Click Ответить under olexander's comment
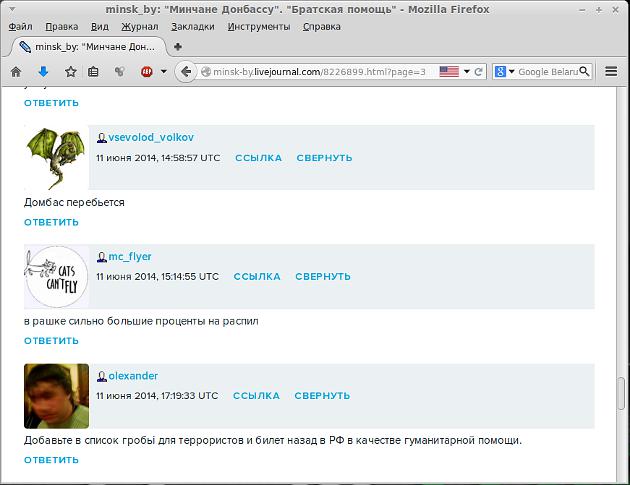 pyautogui.click(x=51, y=461)
